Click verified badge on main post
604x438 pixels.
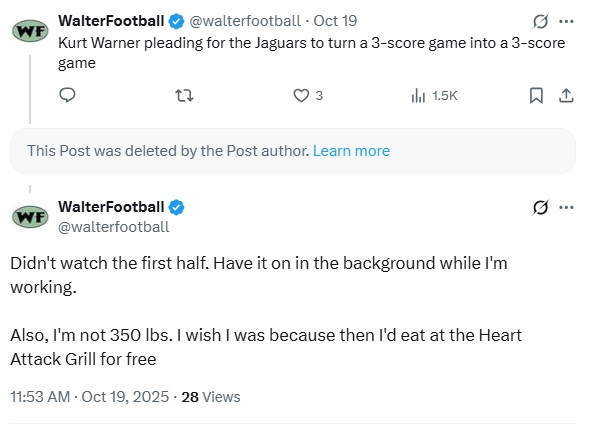177,207
